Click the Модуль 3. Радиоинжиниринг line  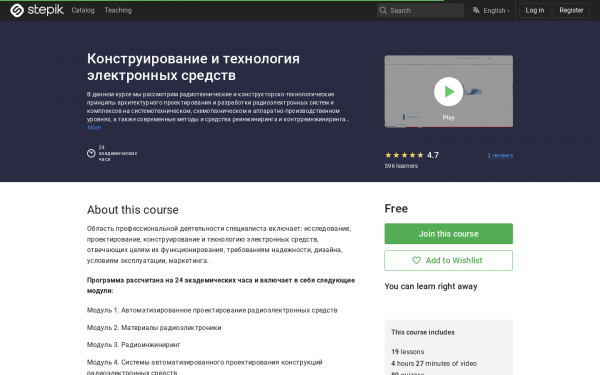[134, 344]
